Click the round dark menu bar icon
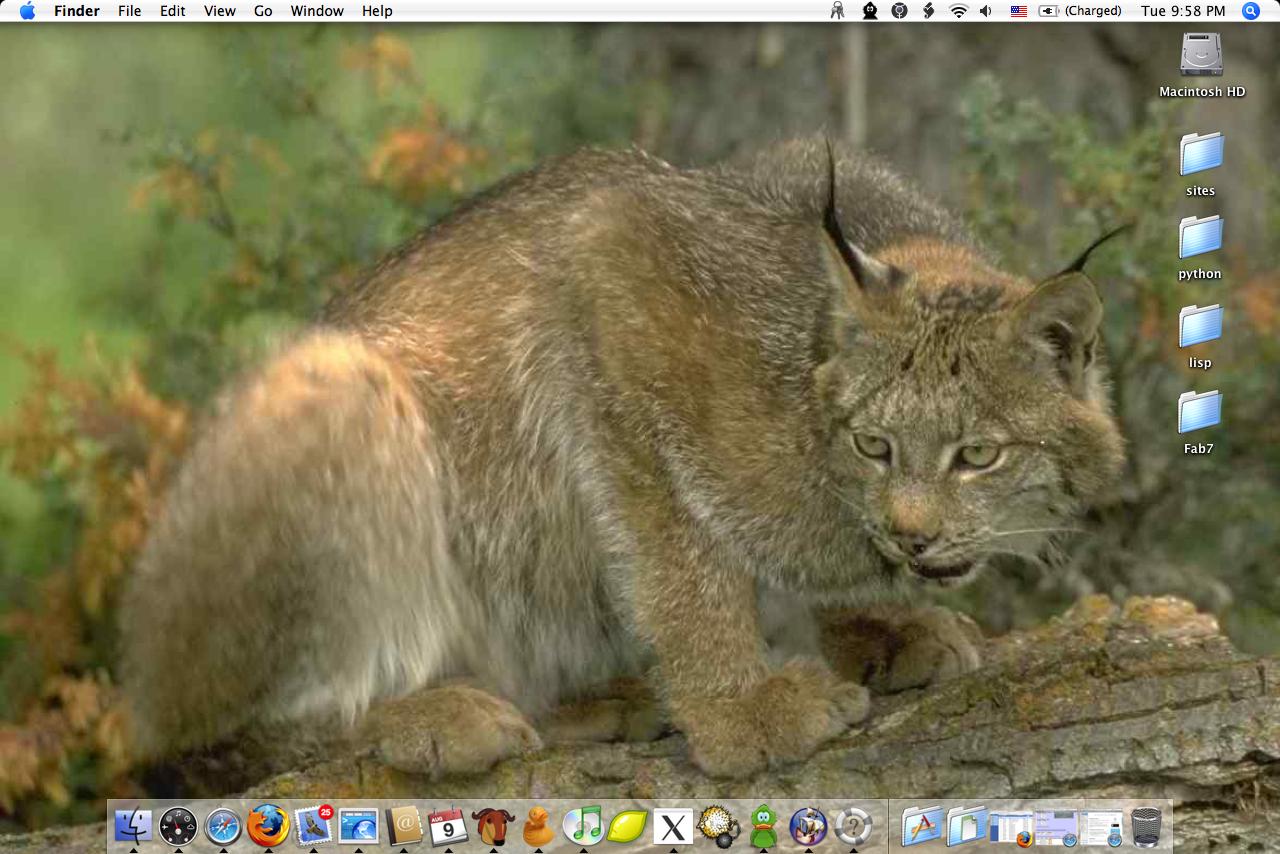The width and height of the screenshot is (1280, 854). [899, 11]
